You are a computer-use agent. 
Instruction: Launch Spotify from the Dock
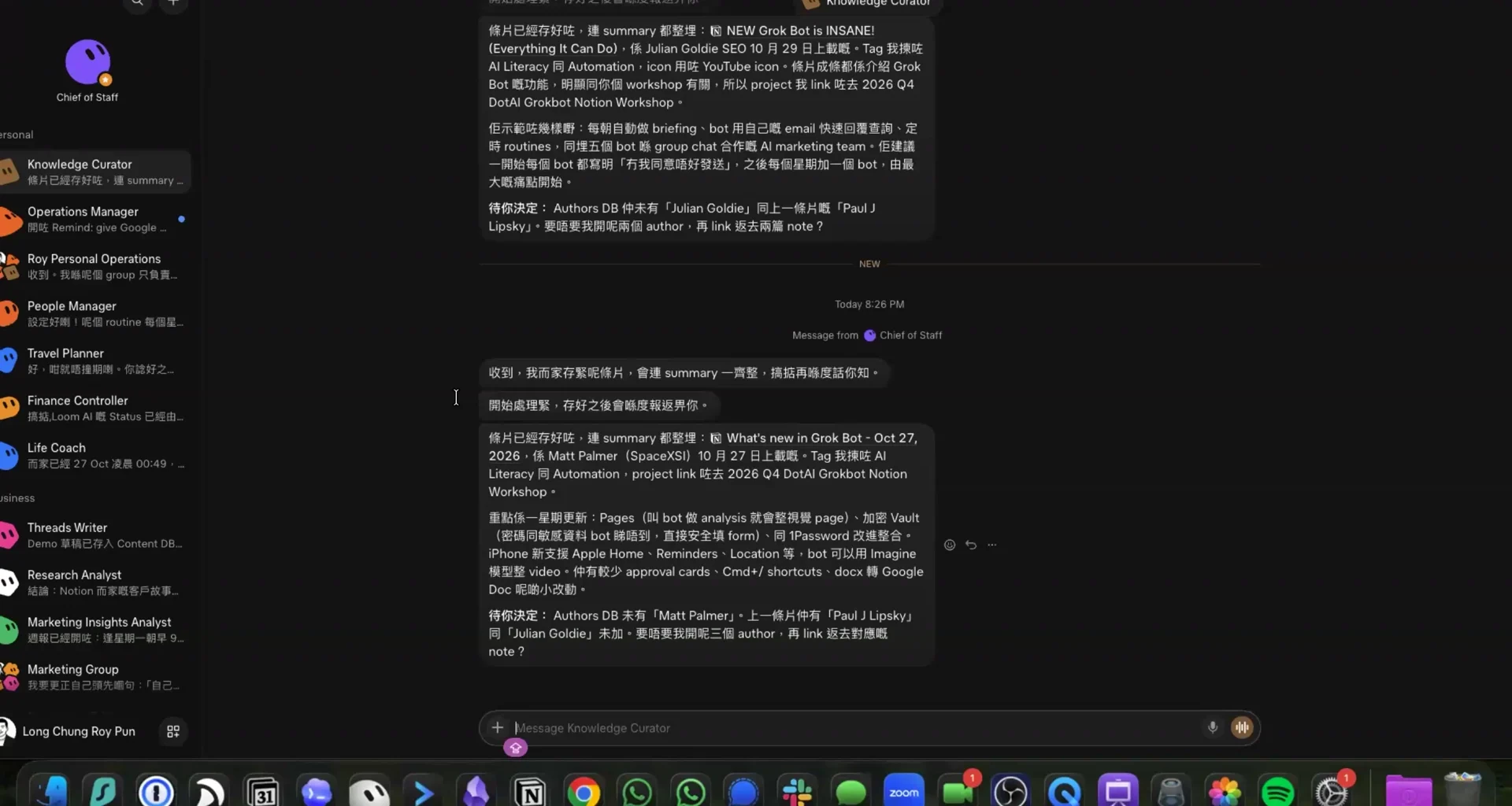(x=1277, y=791)
